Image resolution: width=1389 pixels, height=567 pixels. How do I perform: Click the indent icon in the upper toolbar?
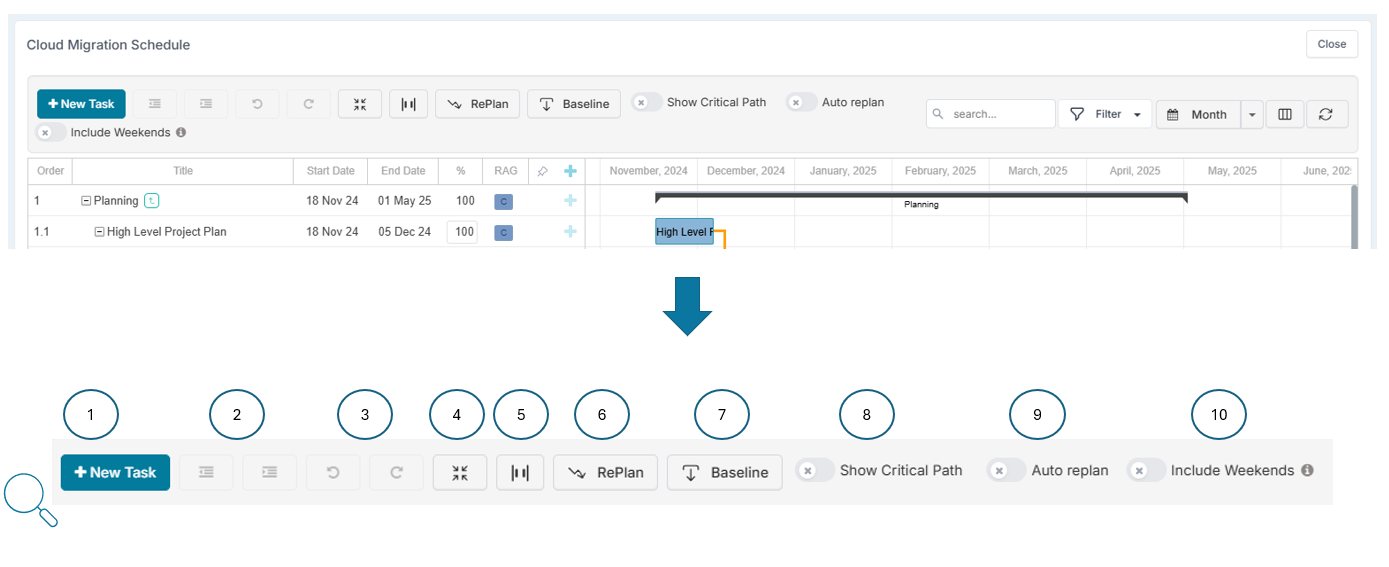[206, 104]
